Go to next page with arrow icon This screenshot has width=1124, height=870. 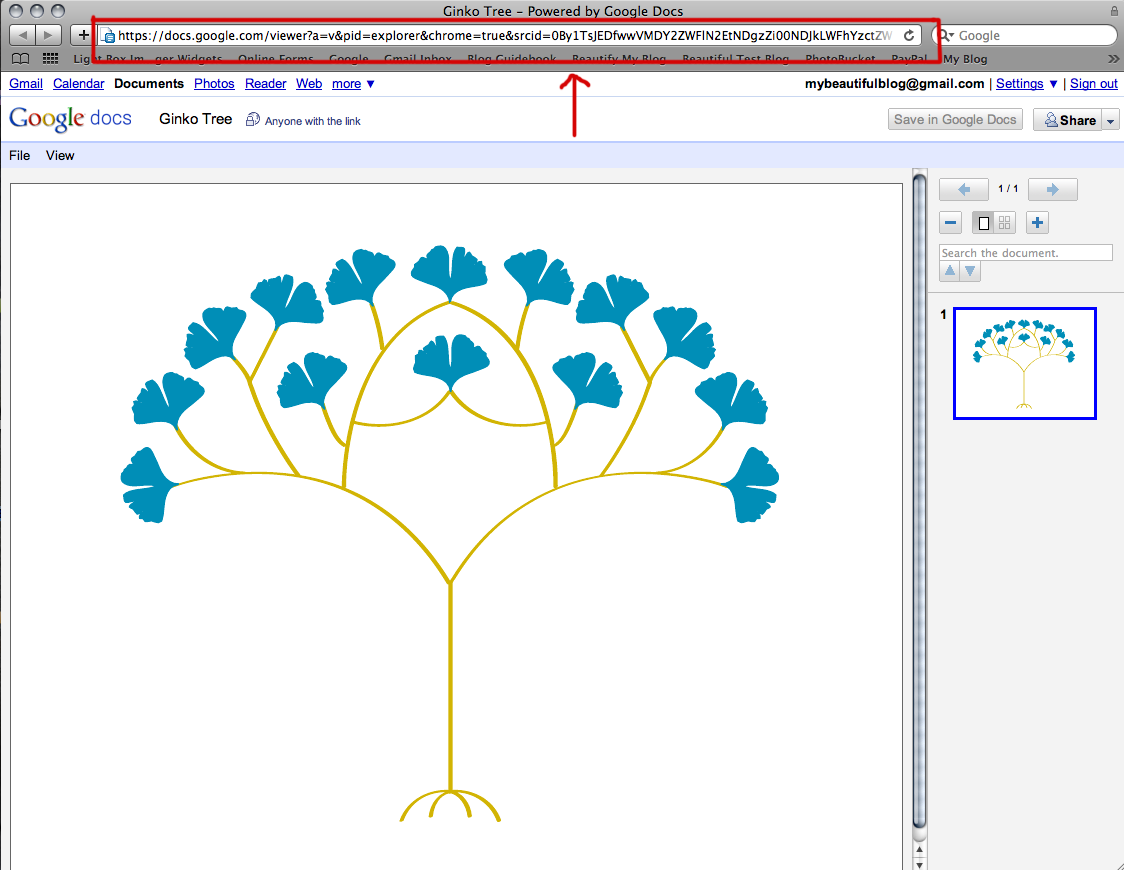(1052, 189)
